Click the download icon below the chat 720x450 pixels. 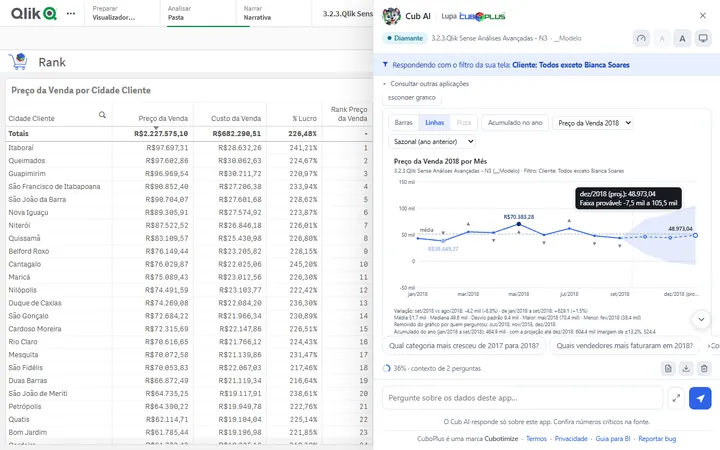click(686, 368)
